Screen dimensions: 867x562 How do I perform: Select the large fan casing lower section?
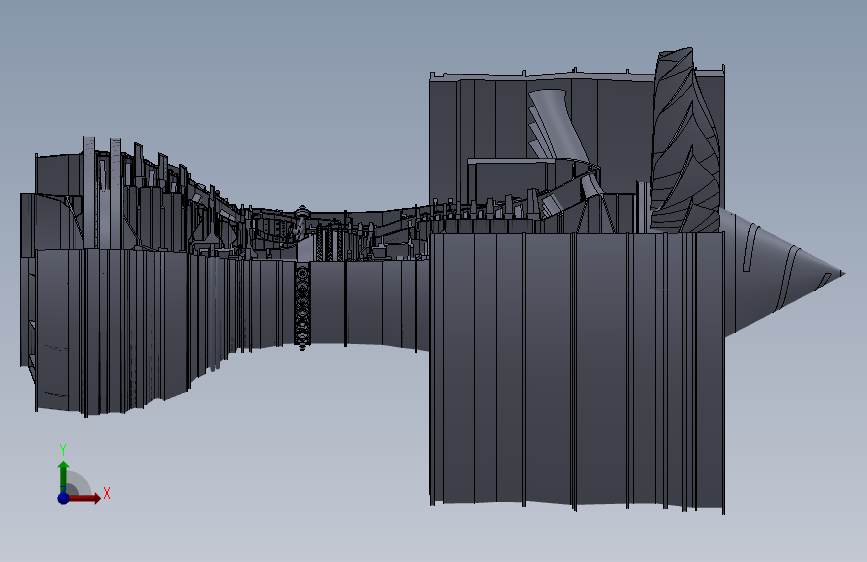click(x=577, y=370)
